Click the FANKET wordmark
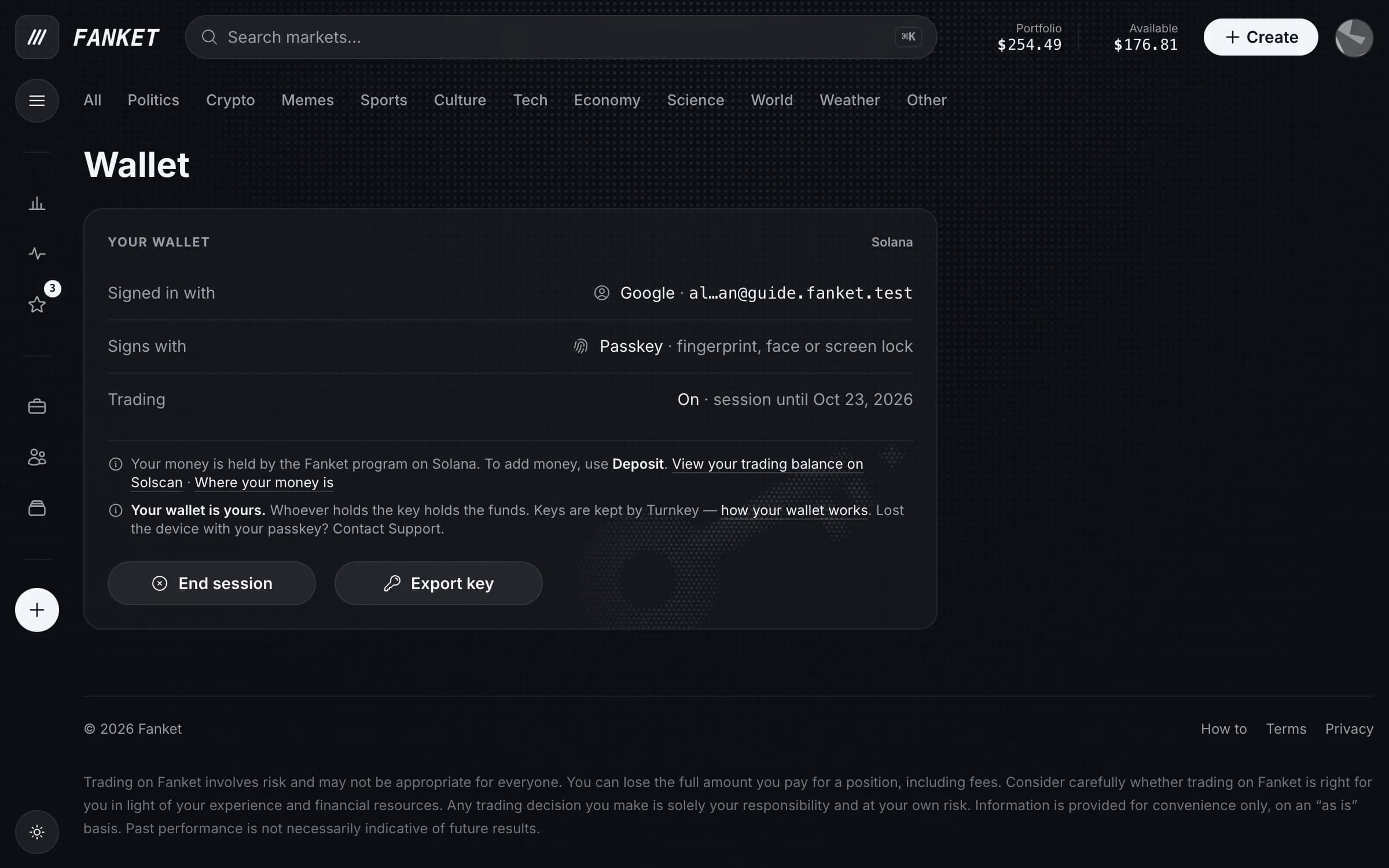The image size is (1389, 868). [x=116, y=38]
